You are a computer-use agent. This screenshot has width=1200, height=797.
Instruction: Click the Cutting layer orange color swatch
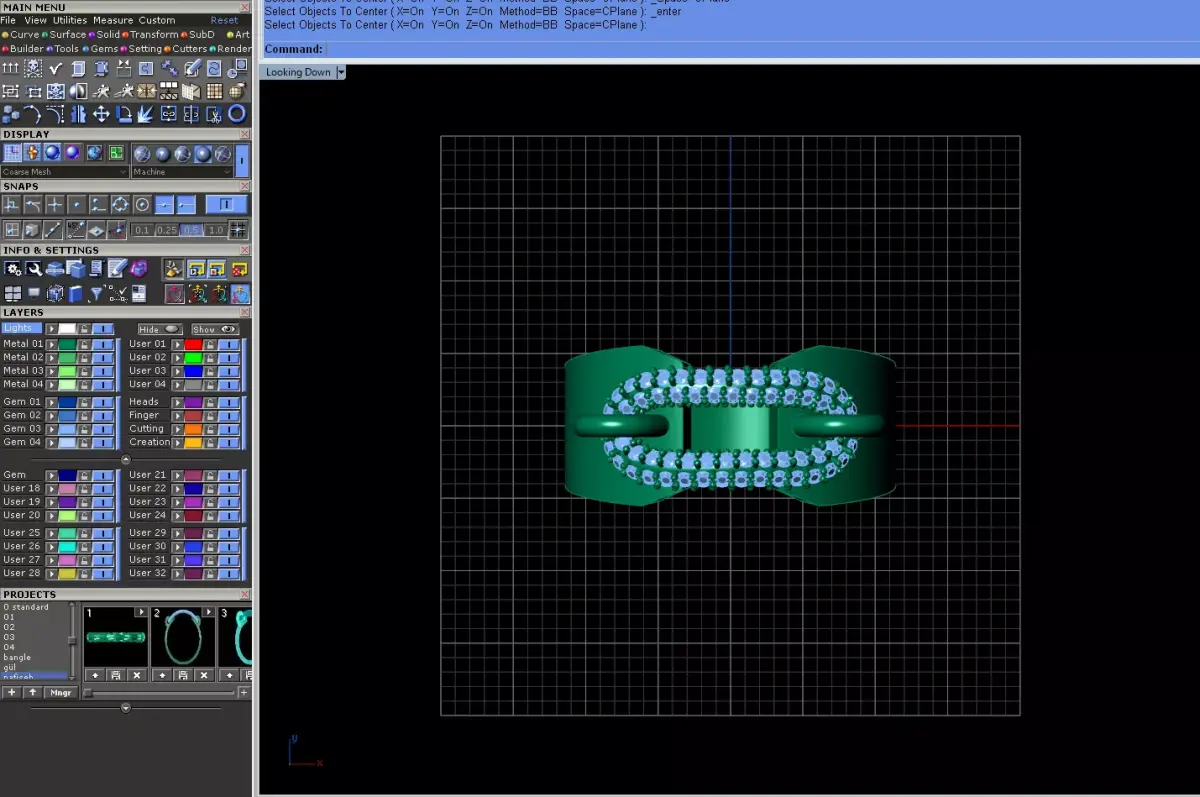193,429
